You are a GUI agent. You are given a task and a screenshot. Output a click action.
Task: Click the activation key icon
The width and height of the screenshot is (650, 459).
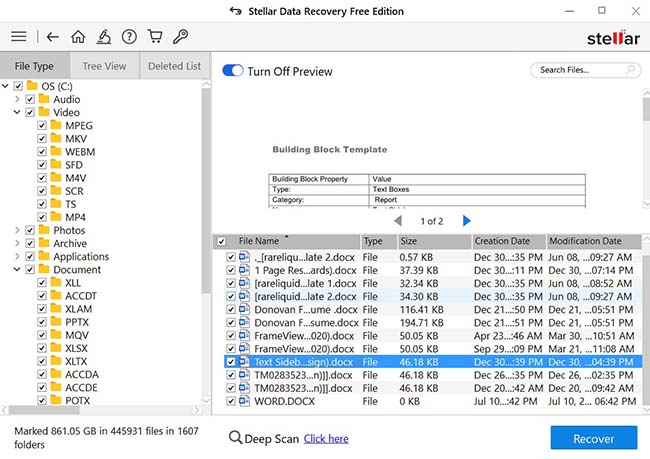[181, 36]
